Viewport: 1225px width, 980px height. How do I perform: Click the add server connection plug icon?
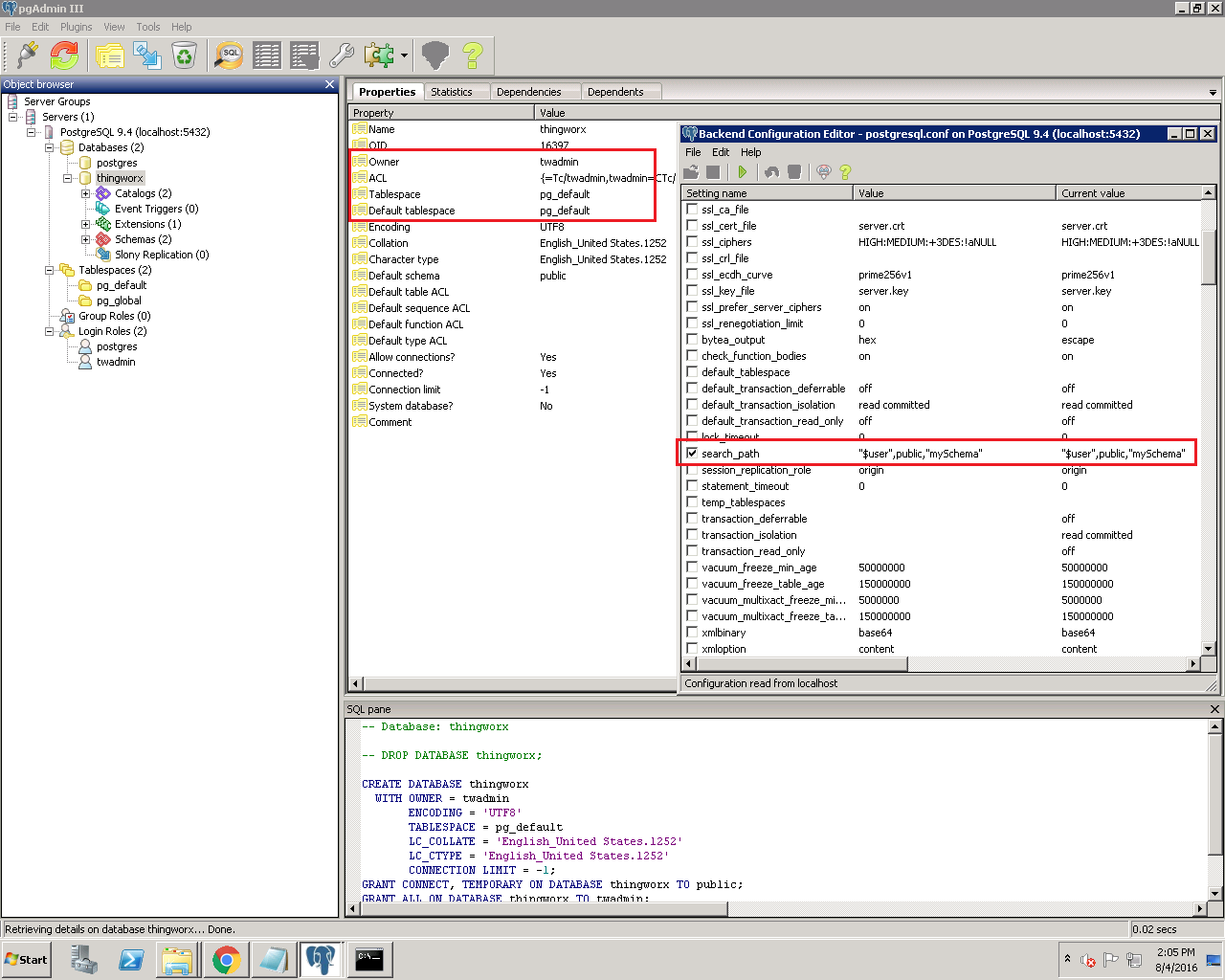[26, 56]
